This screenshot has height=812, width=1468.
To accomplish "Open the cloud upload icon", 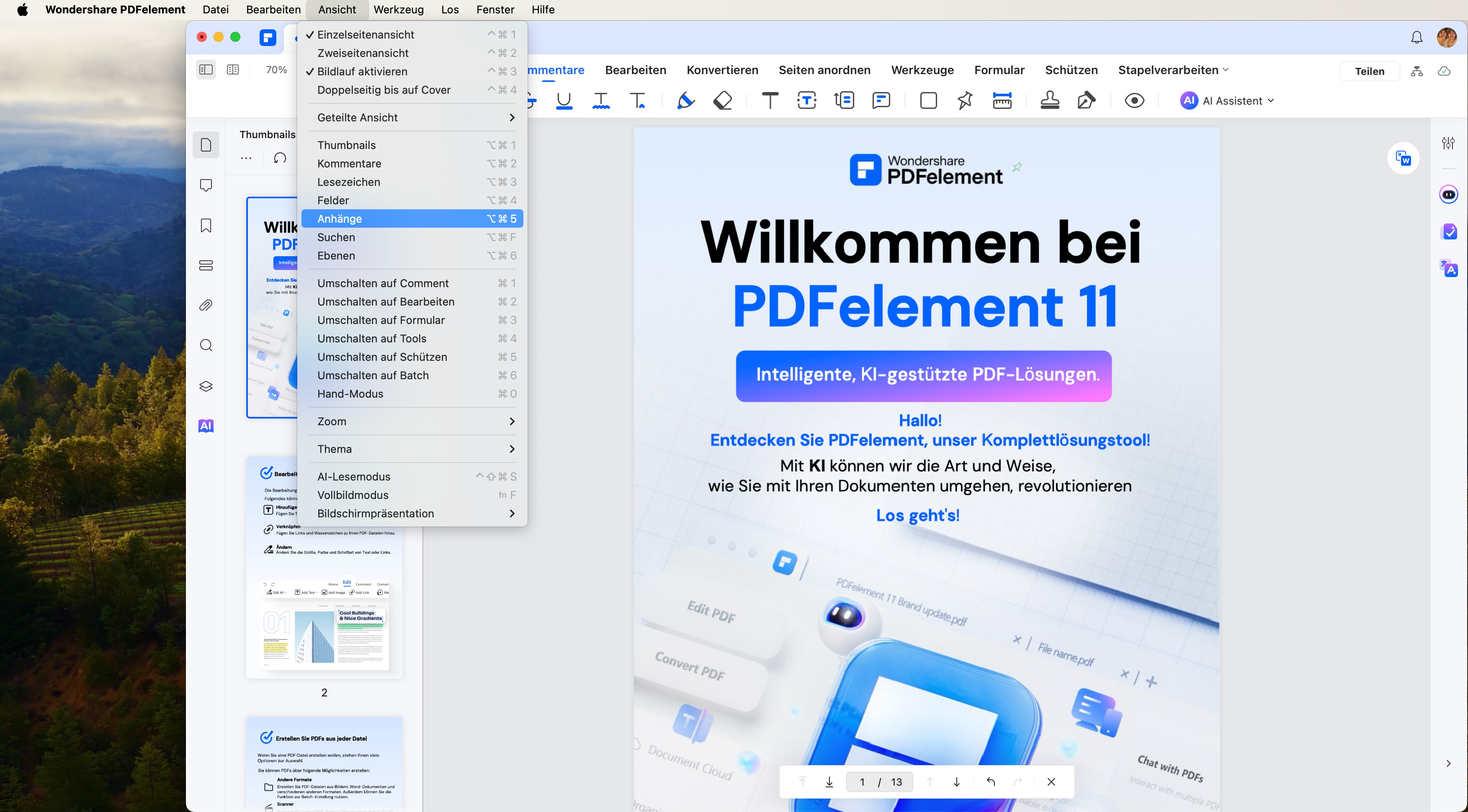I will [1443, 71].
